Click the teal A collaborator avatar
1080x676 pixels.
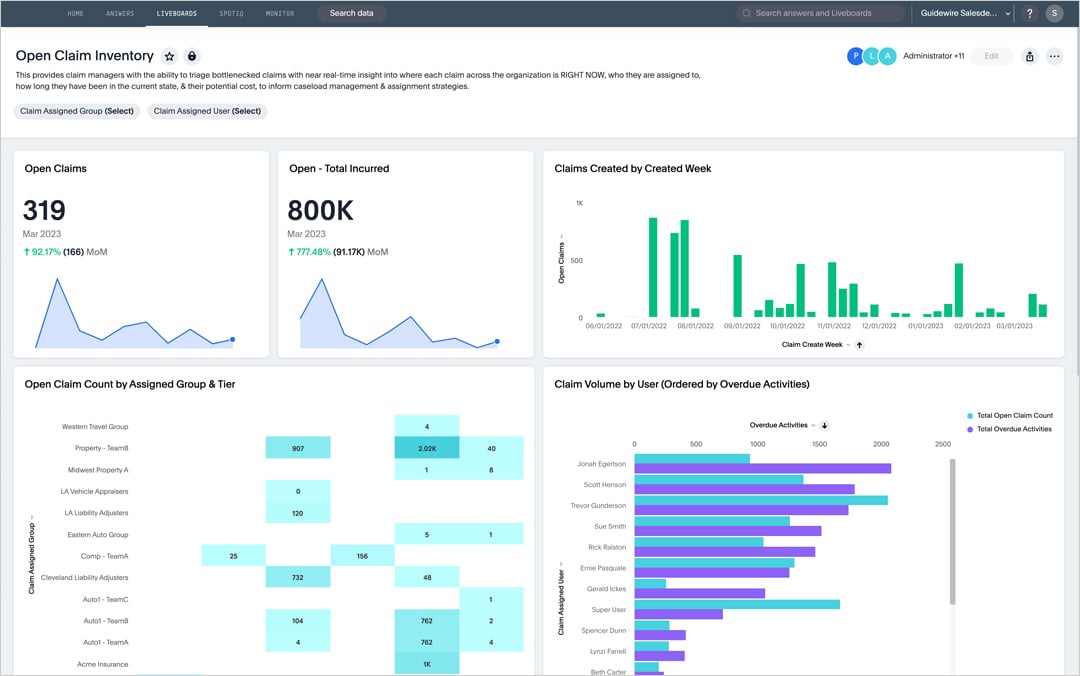click(887, 57)
